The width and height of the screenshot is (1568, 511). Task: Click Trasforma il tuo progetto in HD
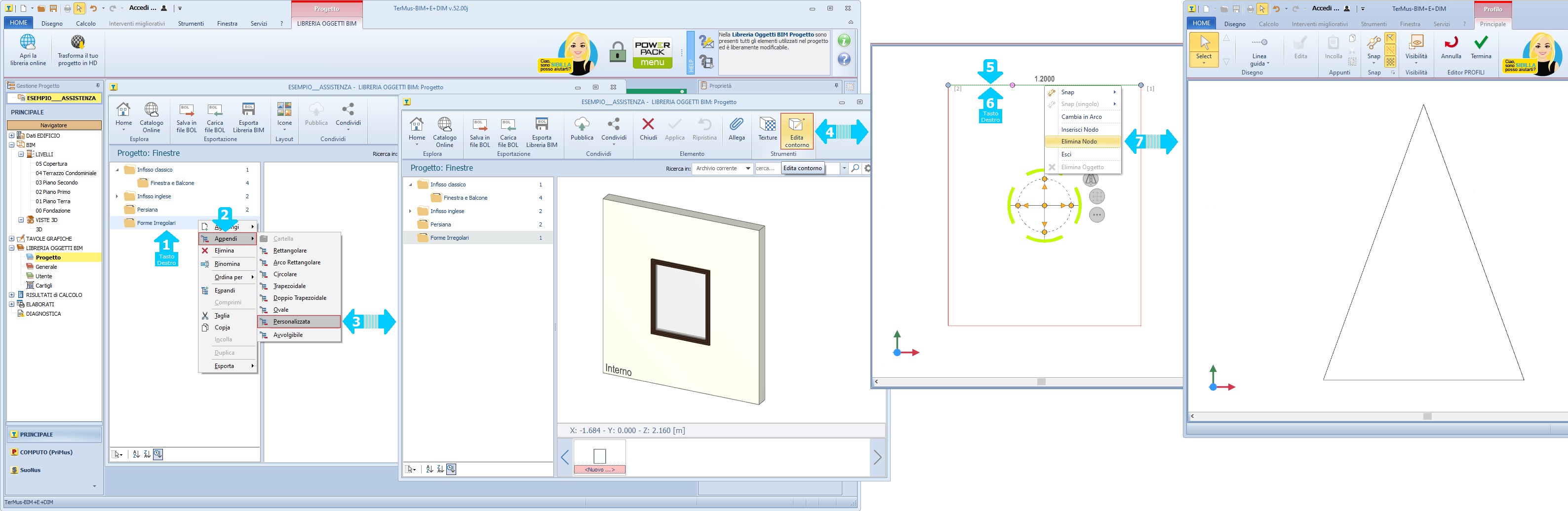[78, 50]
